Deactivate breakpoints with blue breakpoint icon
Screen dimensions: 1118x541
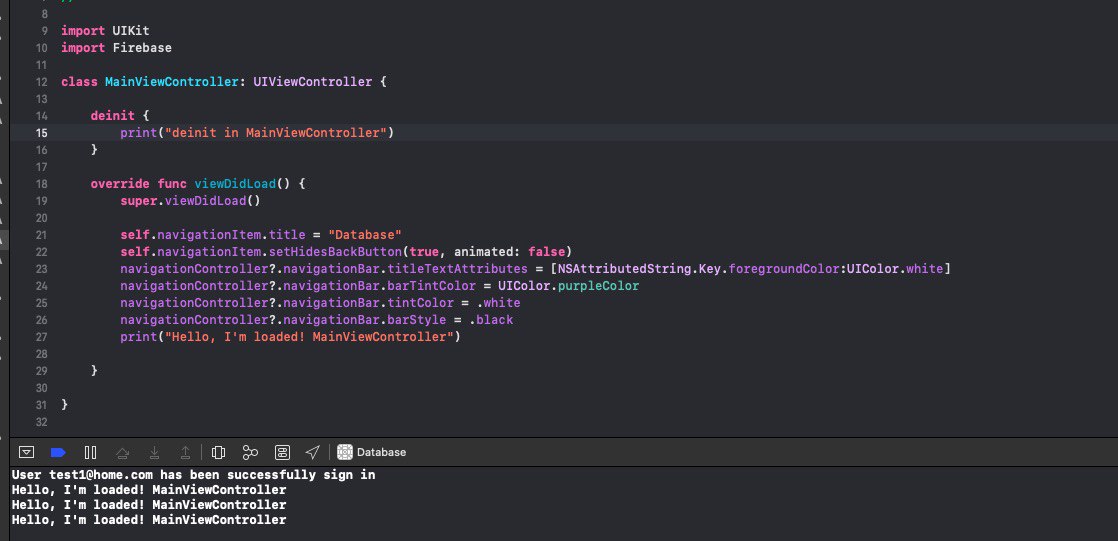[x=58, y=452]
